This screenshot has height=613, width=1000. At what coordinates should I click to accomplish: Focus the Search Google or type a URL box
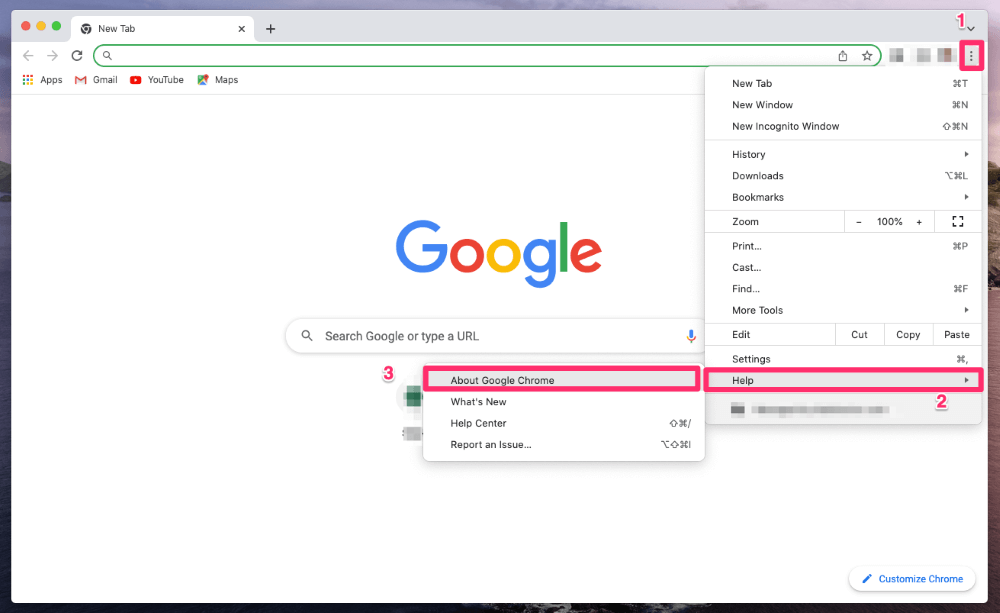[x=496, y=336]
